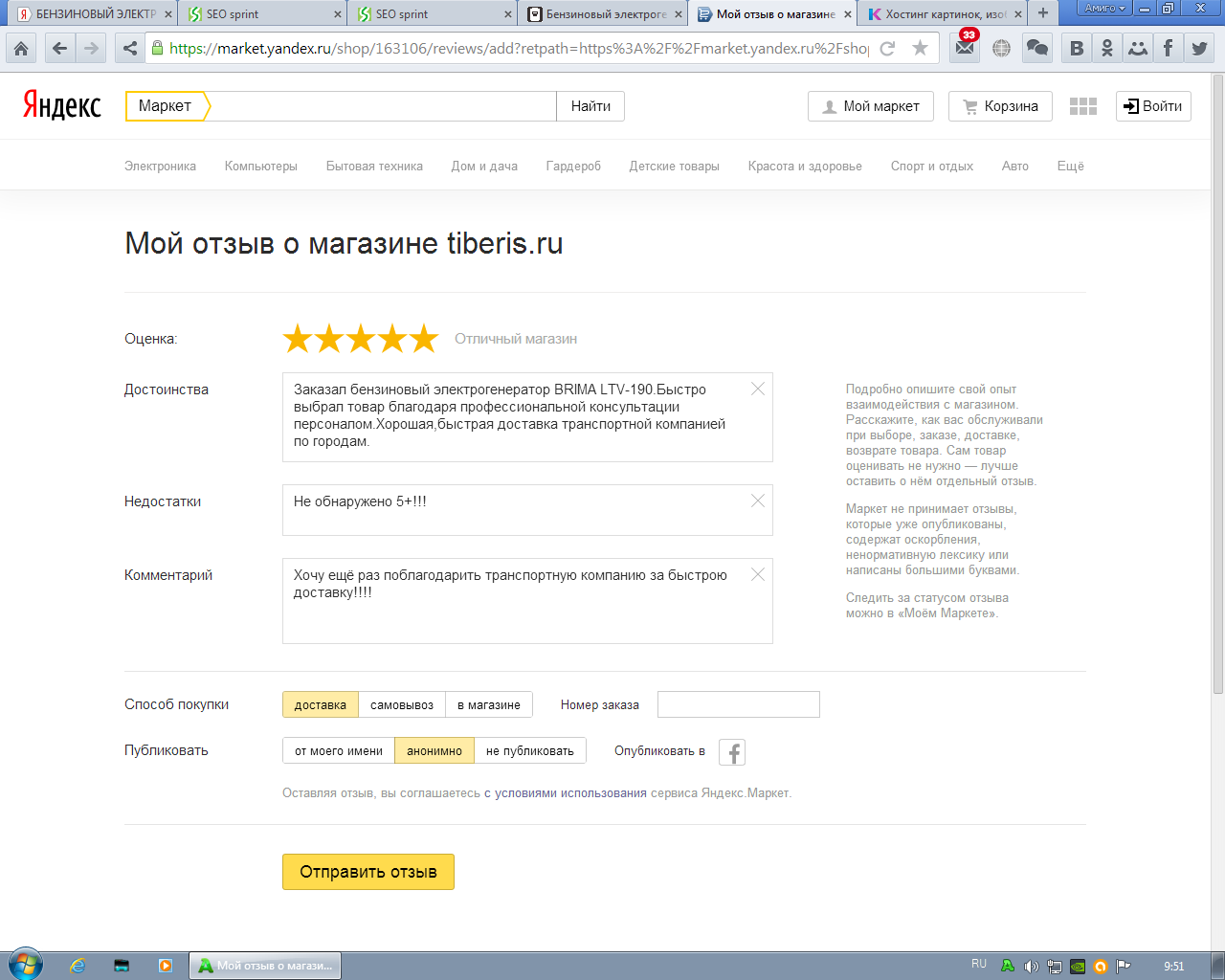Image resolution: width=1225 pixels, height=980 pixels.
Task: Expand the Ещё categories menu
Action: point(1070,166)
